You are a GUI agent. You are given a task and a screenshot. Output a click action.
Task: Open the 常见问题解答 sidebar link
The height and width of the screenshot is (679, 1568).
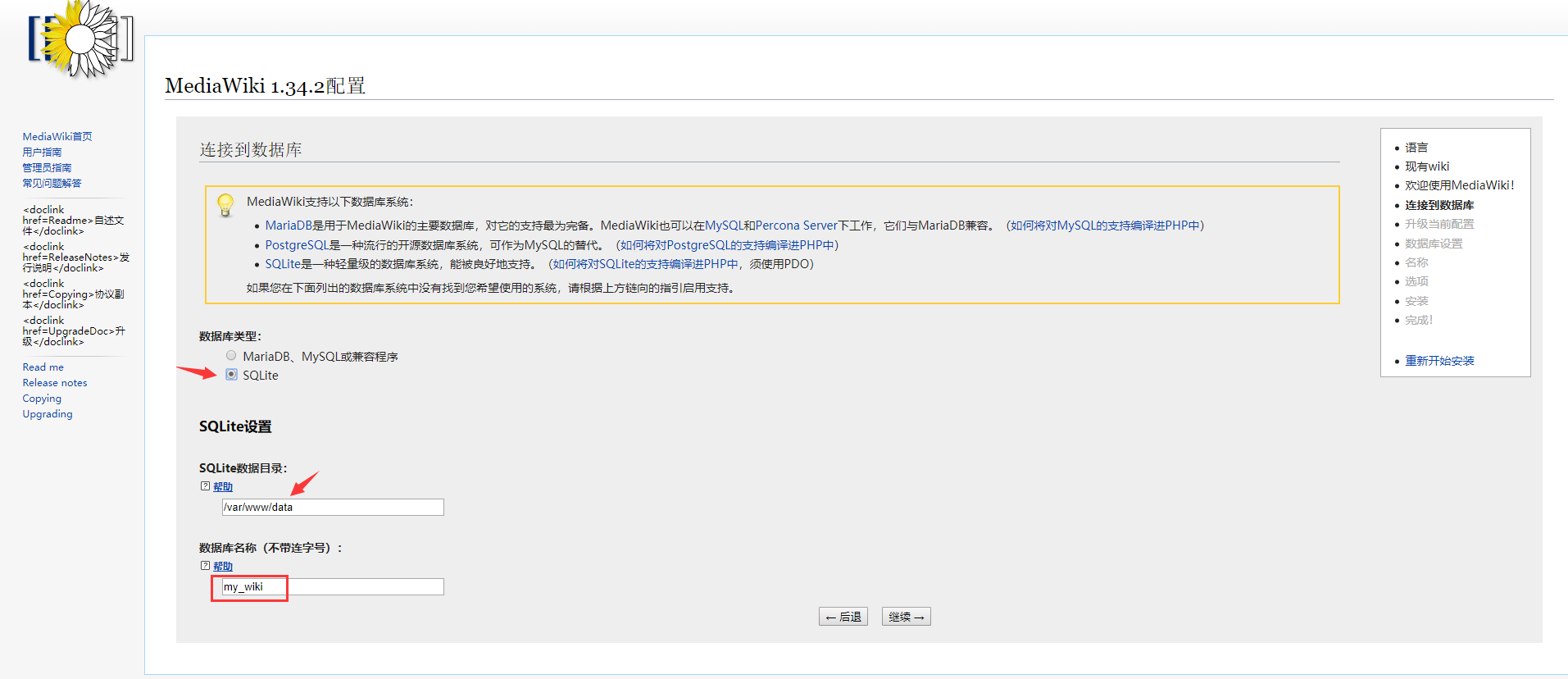[52, 184]
